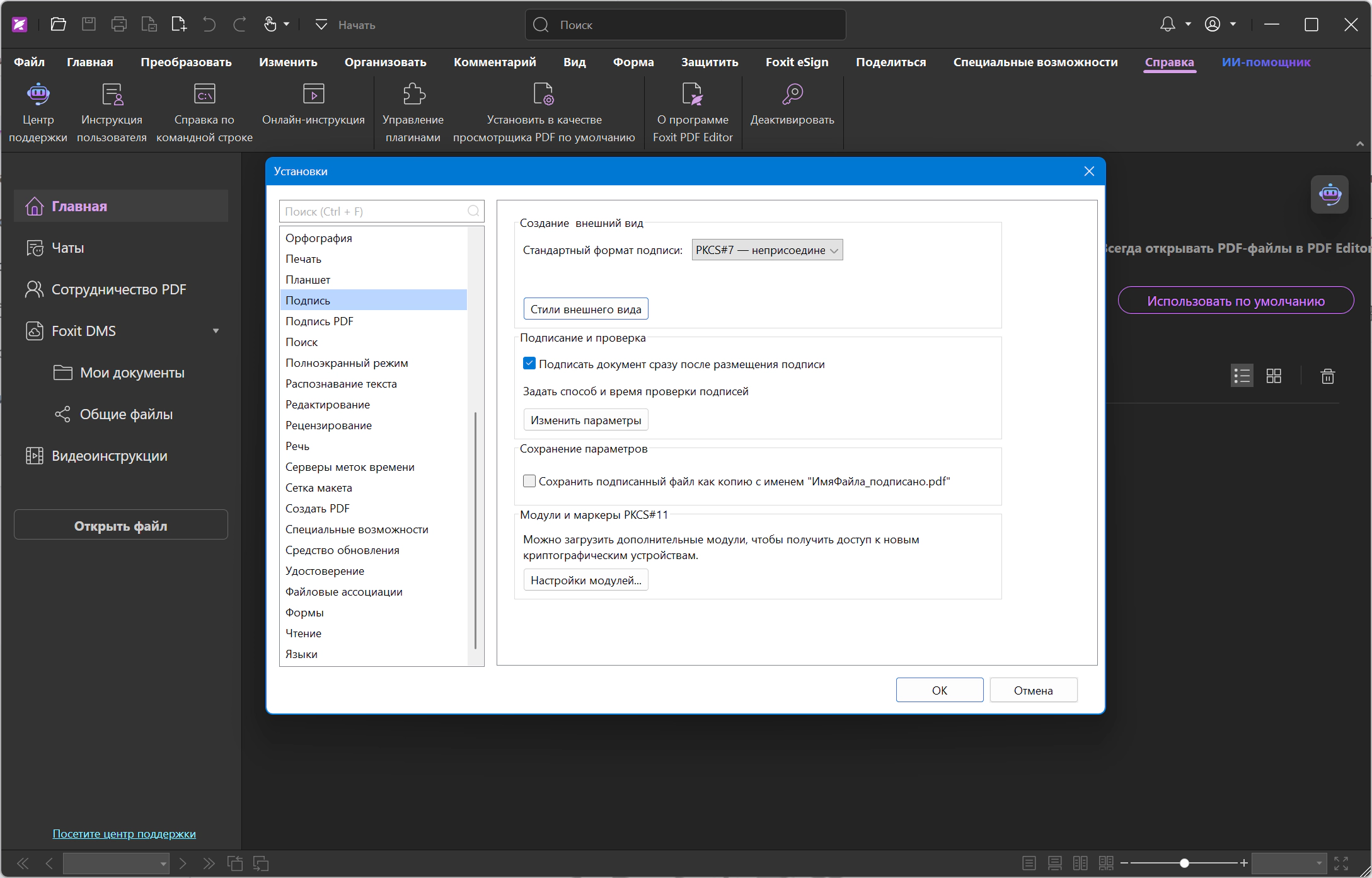1372x878 pixels.
Task: Enable Сохранить подписанный файл как копию checkbox
Action: click(529, 481)
